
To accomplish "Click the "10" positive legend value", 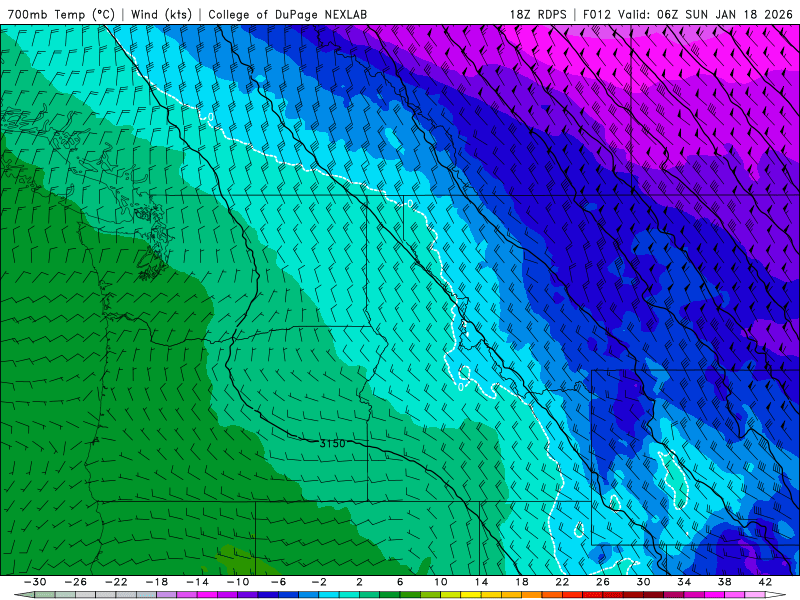I will [441, 582].
